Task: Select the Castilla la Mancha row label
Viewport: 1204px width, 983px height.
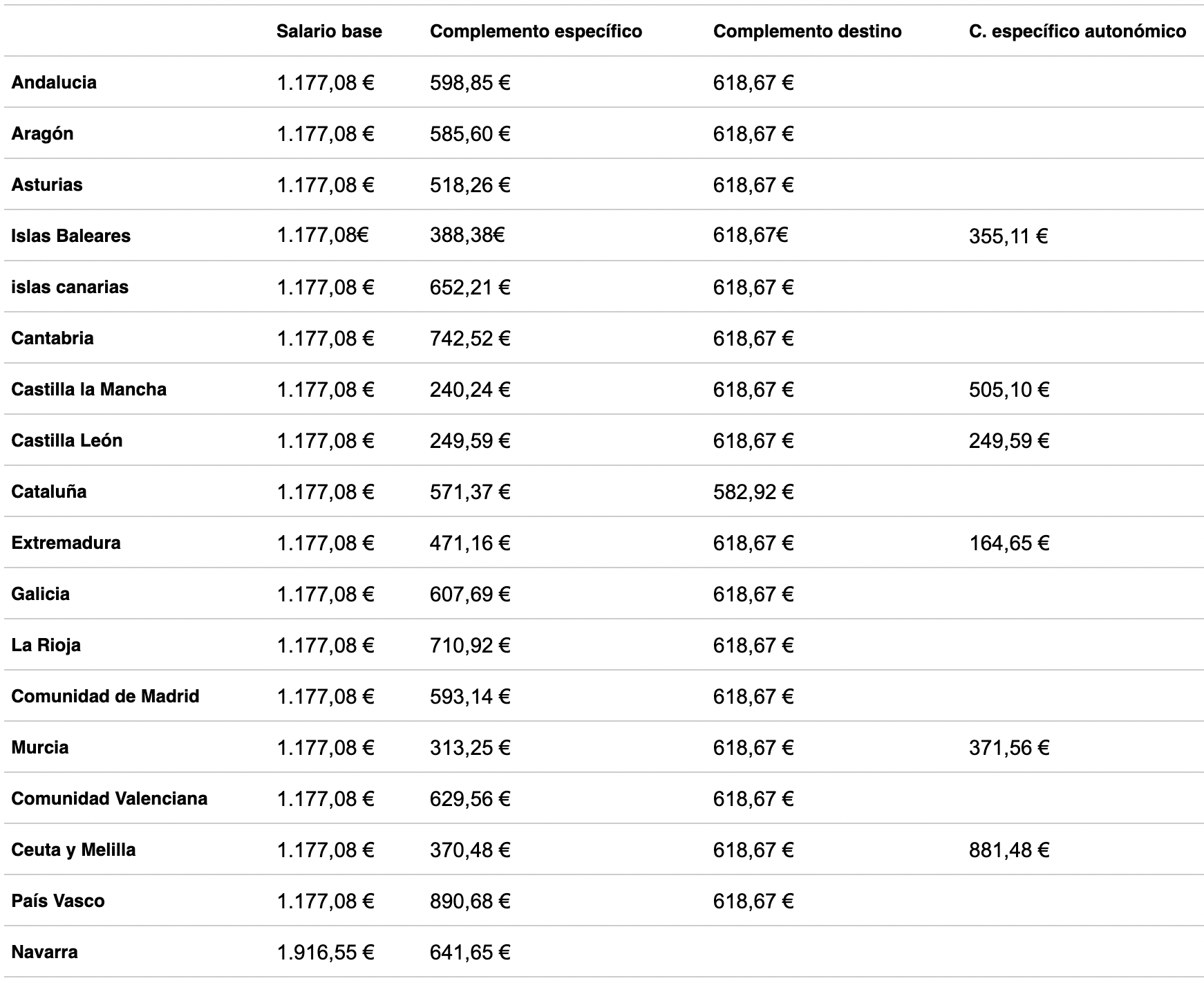Action: tap(88, 389)
